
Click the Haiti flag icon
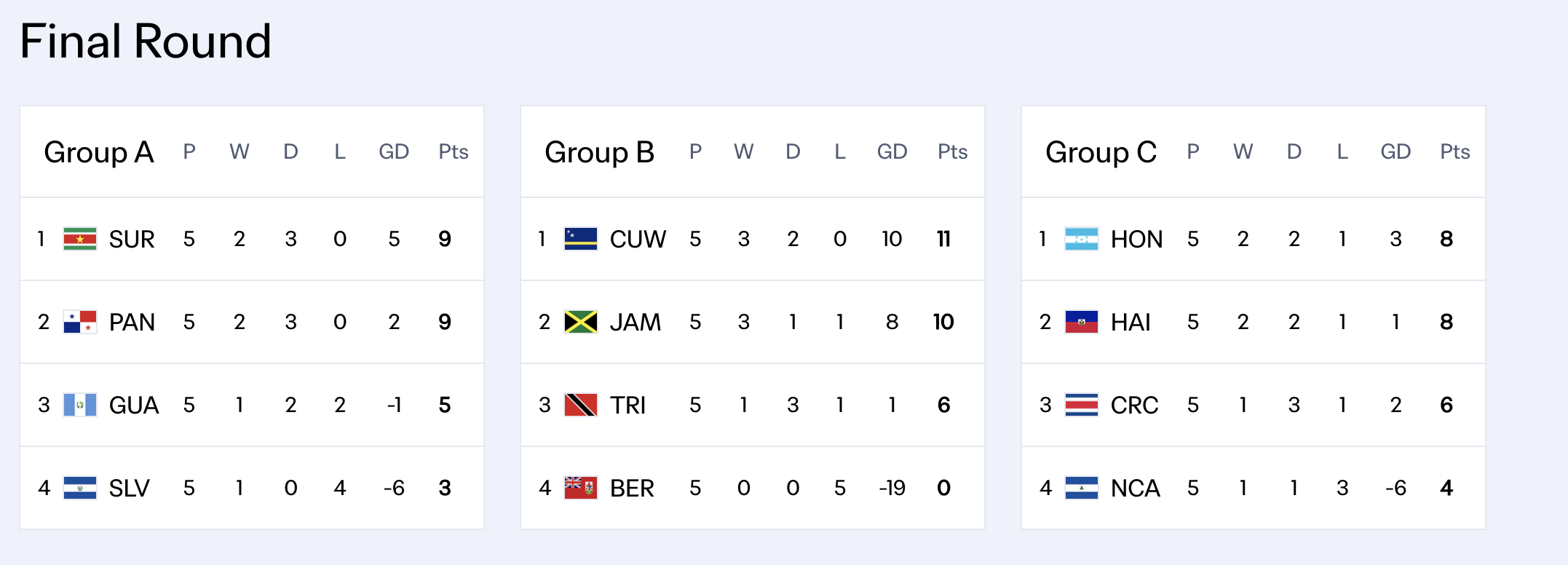[x=1082, y=322]
